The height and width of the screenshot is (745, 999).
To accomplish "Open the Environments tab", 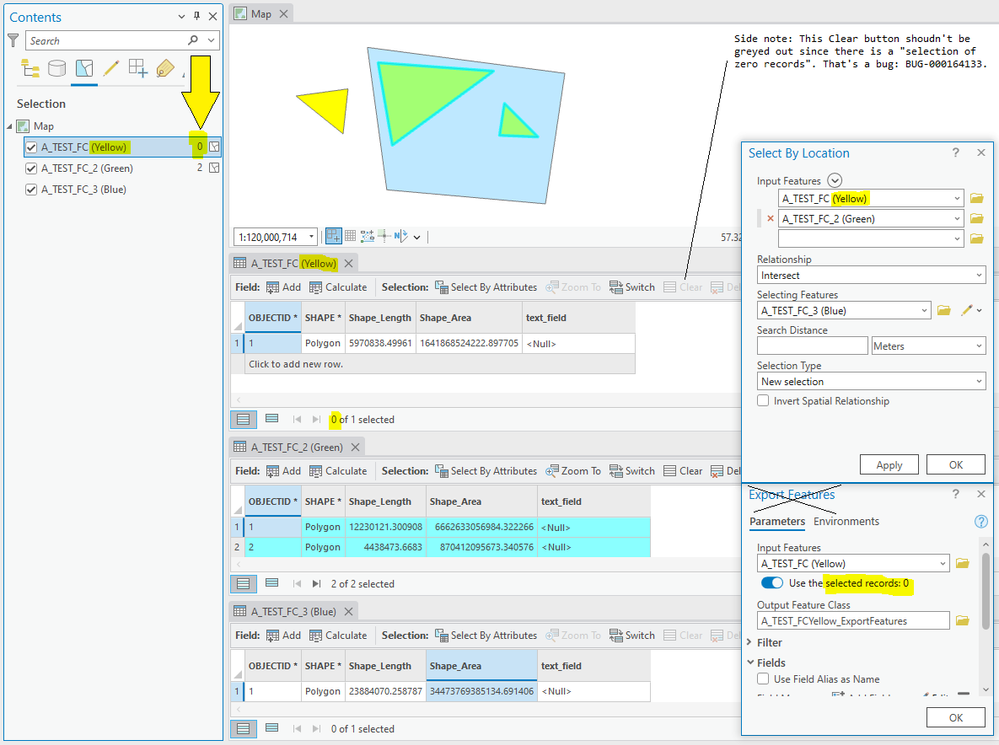I will click(x=846, y=521).
